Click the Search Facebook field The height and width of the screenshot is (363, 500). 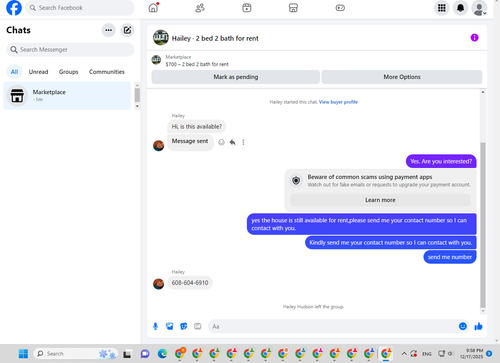pos(79,8)
